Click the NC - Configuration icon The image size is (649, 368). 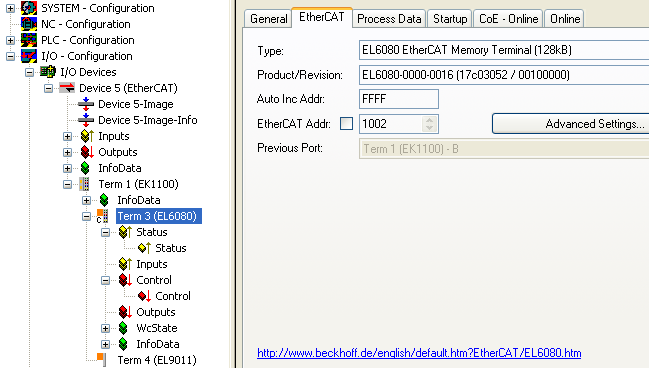(29, 24)
